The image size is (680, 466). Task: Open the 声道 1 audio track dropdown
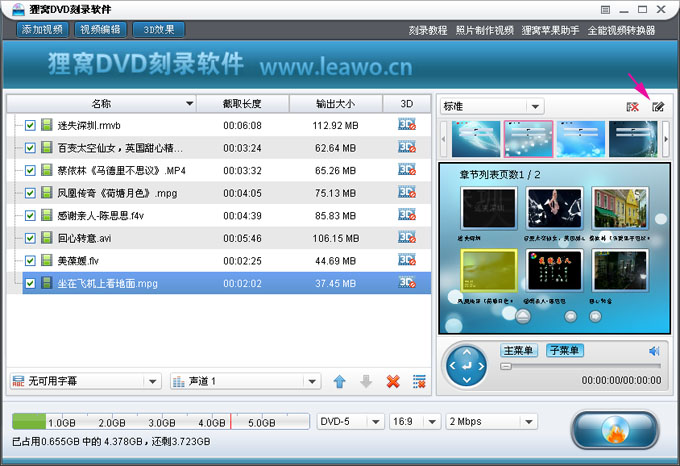point(312,381)
